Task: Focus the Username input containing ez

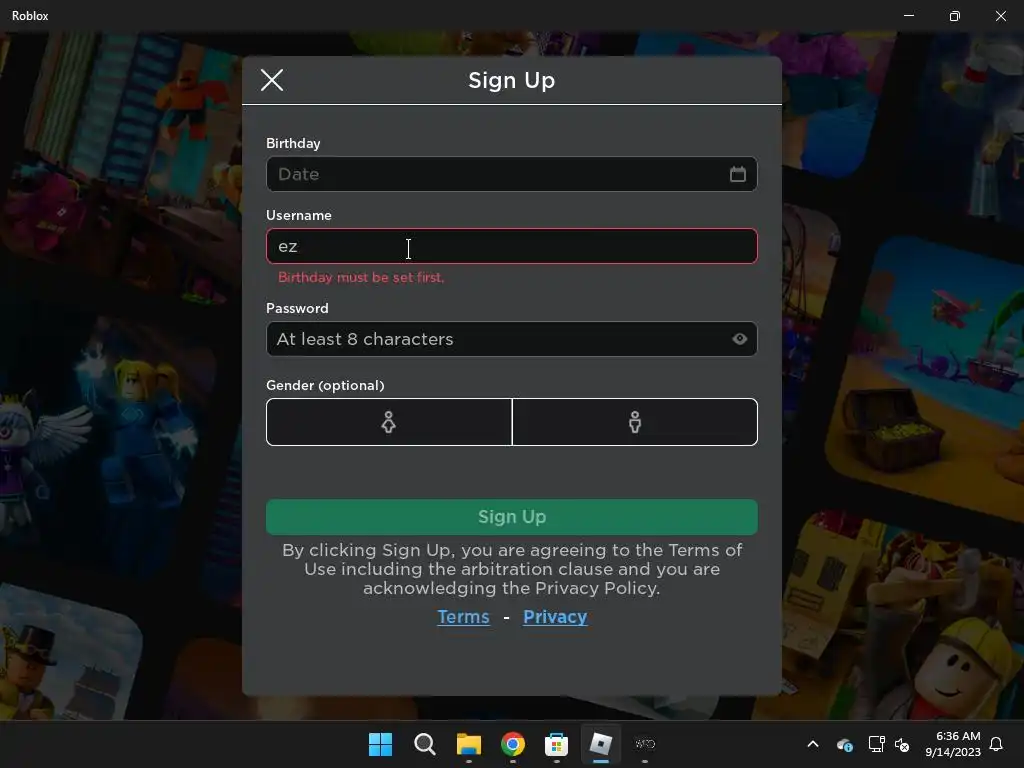Action: point(511,246)
